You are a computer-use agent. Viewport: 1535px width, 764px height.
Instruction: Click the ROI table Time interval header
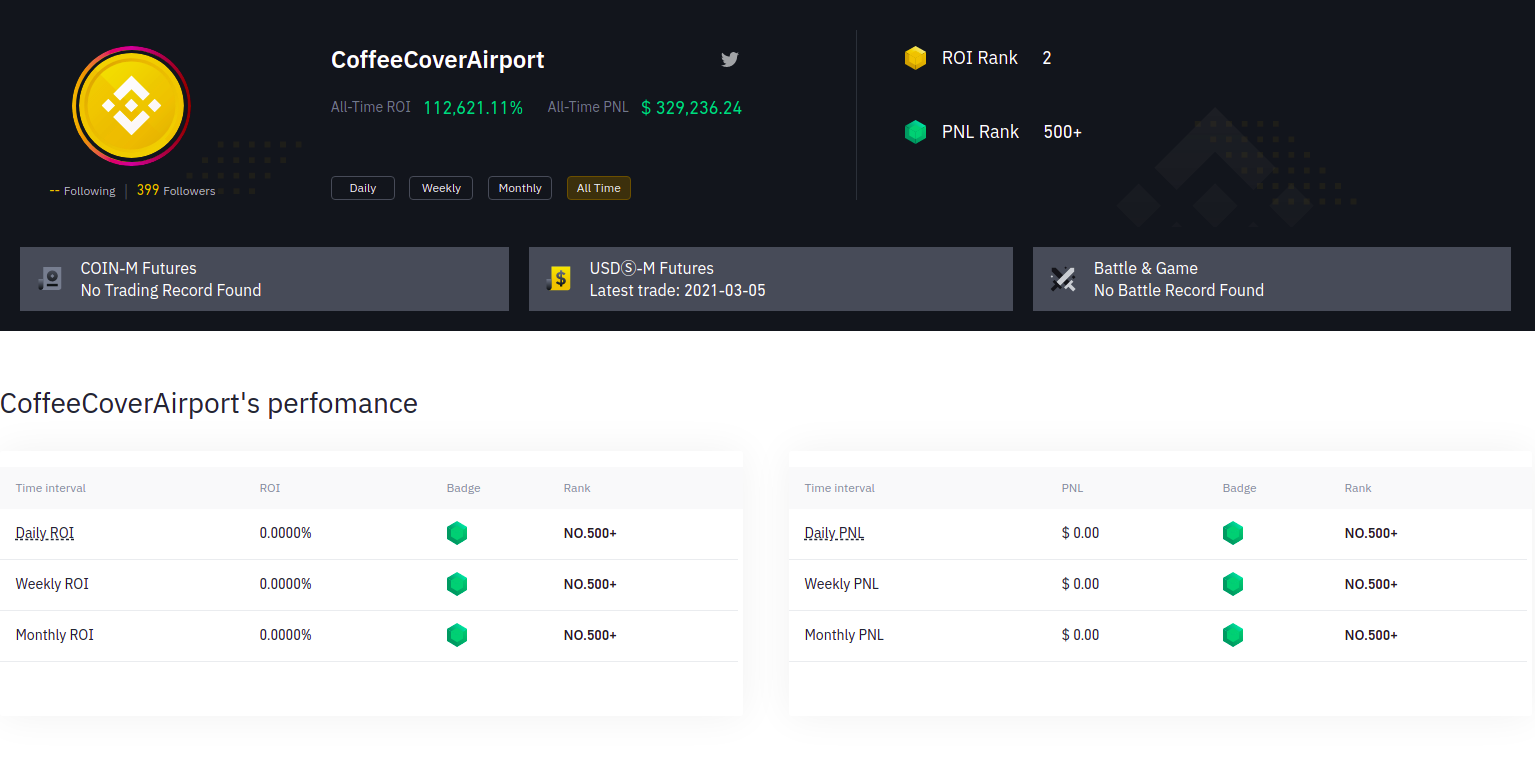pyautogui.click(x=51, y=488)
